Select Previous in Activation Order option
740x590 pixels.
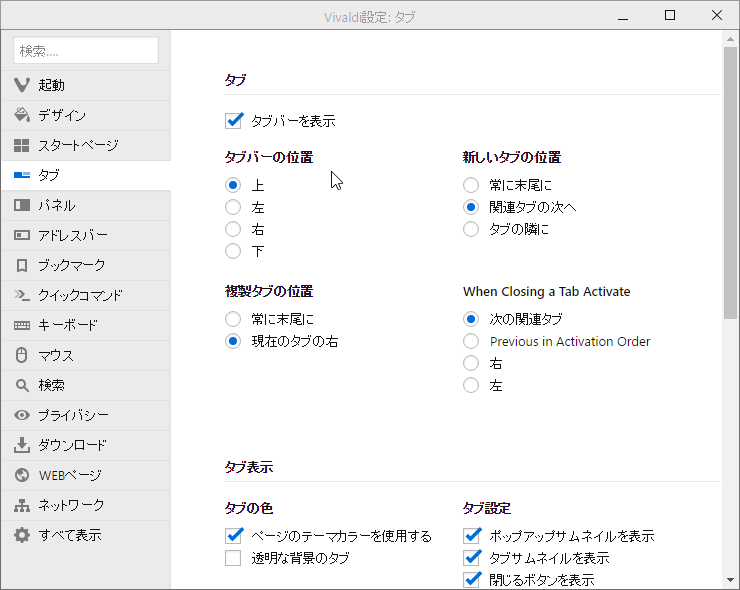pyautogui.click(x=471, y=341)
